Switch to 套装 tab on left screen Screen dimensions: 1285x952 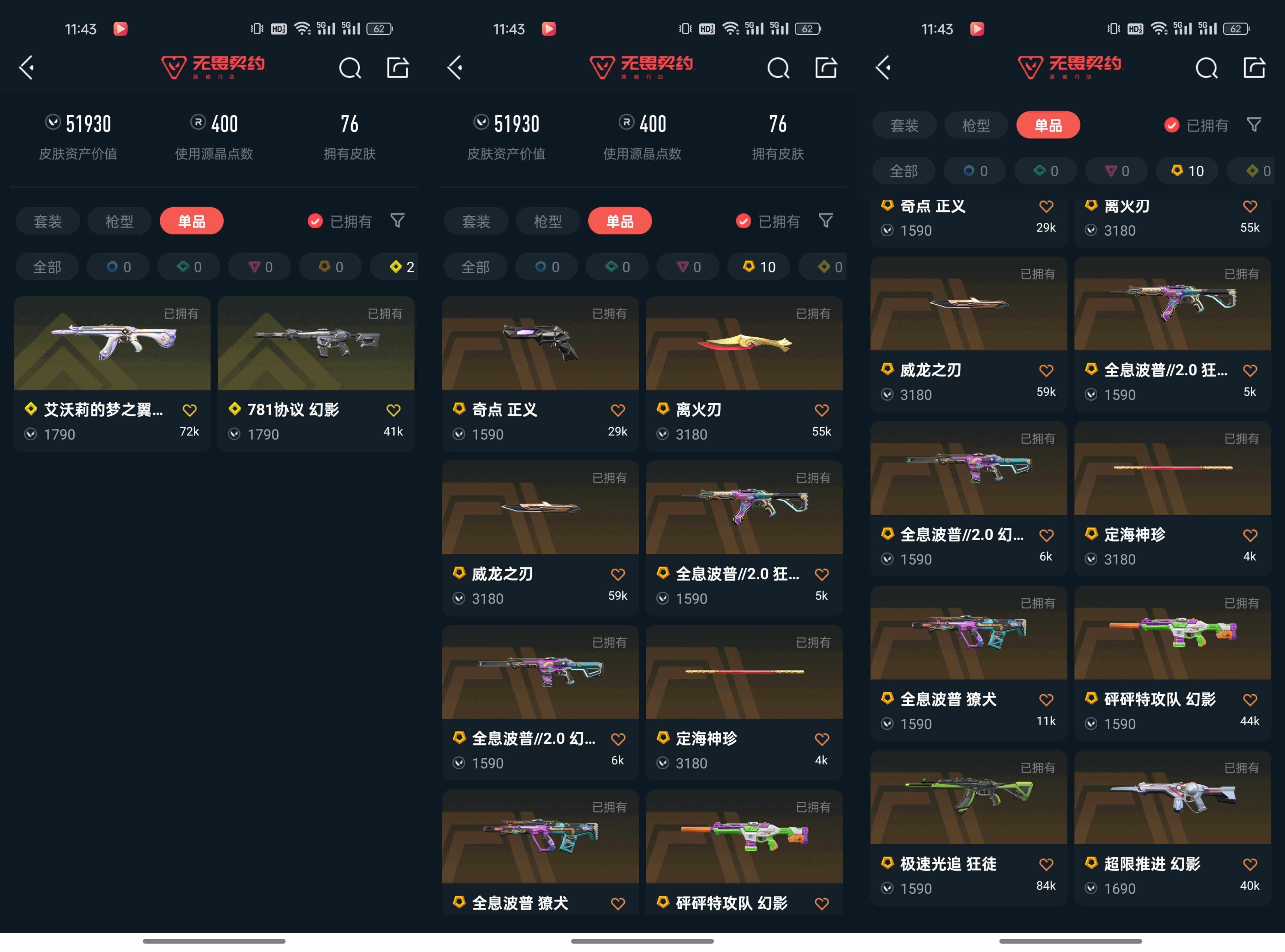[48, 221]
